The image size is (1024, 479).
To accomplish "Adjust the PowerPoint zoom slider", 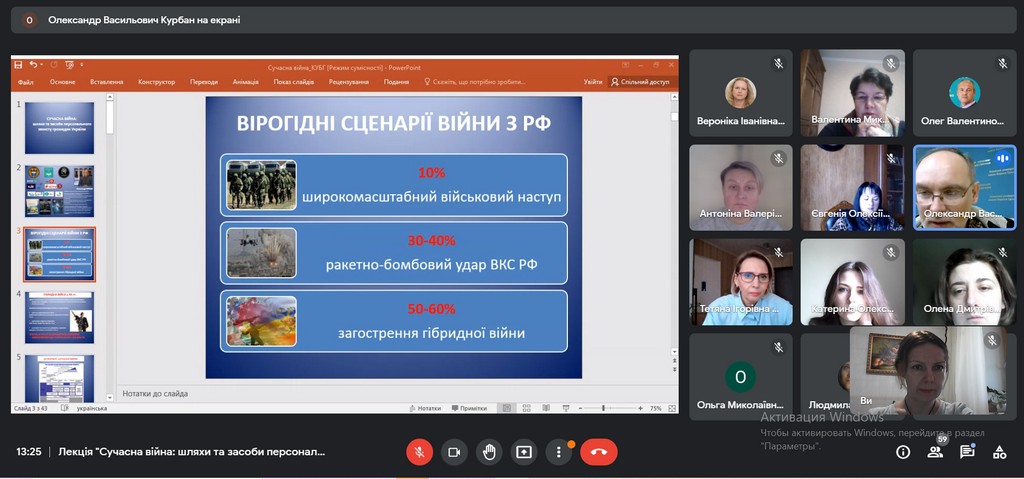I will pyautogui.click(x=603, y=408).
